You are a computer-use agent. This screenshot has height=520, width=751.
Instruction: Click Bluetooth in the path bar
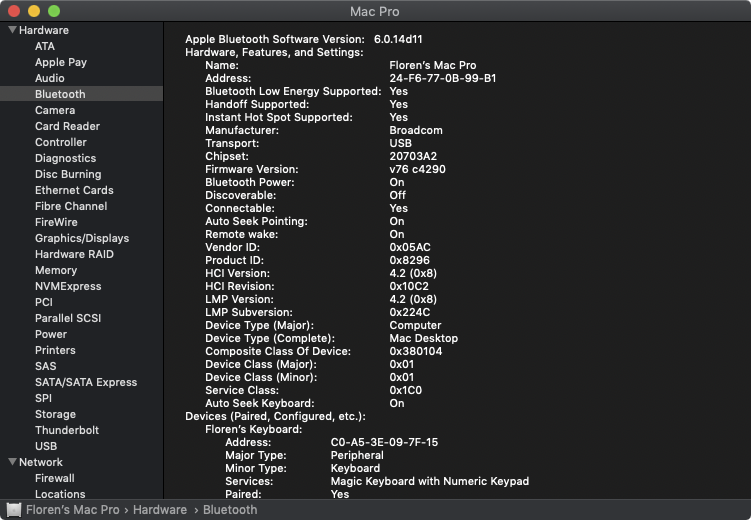tap(230, 510)
